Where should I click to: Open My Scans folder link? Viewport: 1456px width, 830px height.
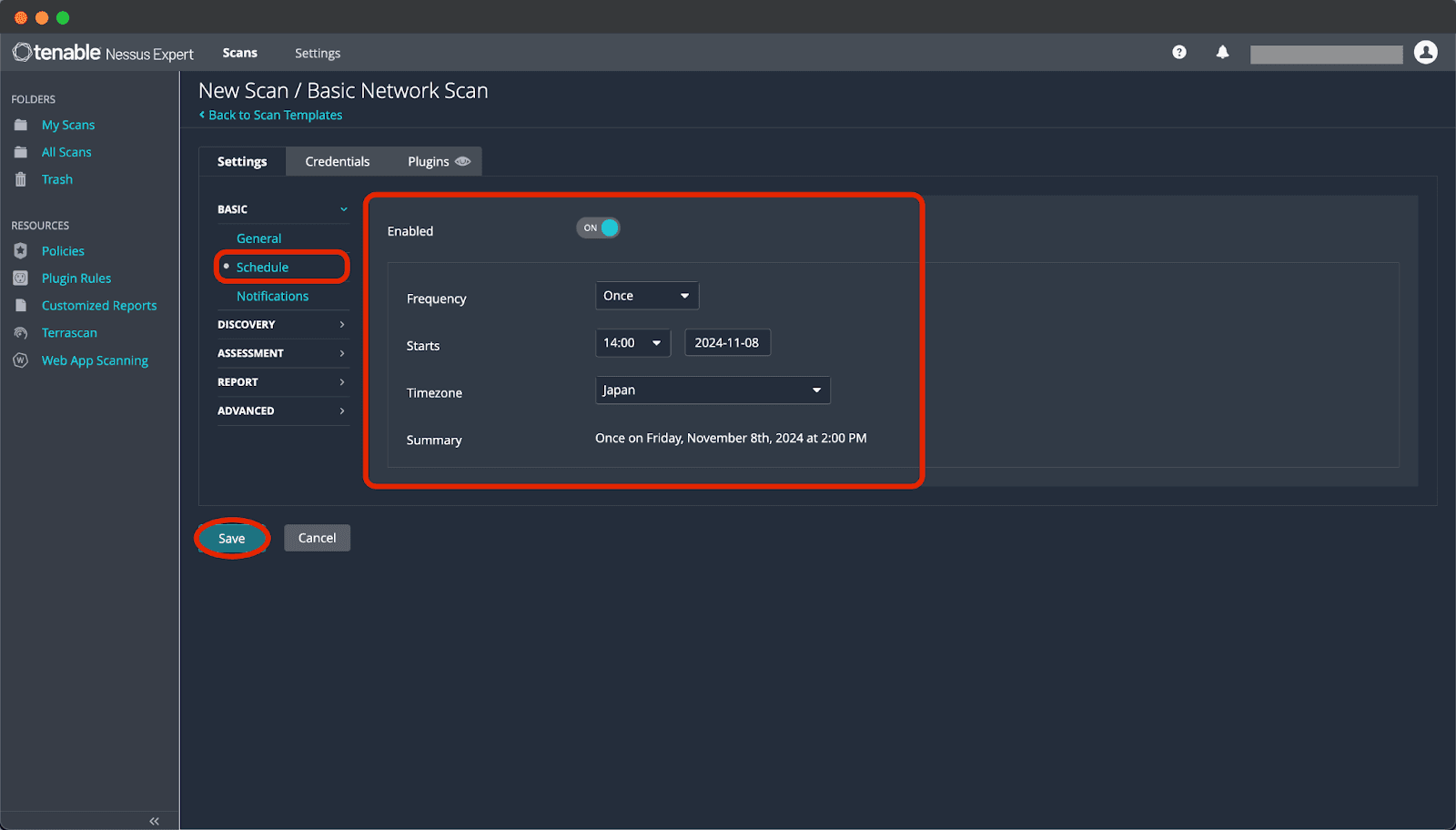pyautogui.click(x=68, y=125)
